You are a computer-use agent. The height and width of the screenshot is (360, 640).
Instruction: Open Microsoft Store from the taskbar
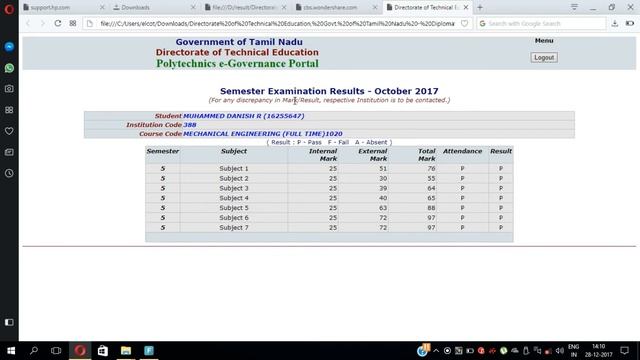tap(102, 351)
